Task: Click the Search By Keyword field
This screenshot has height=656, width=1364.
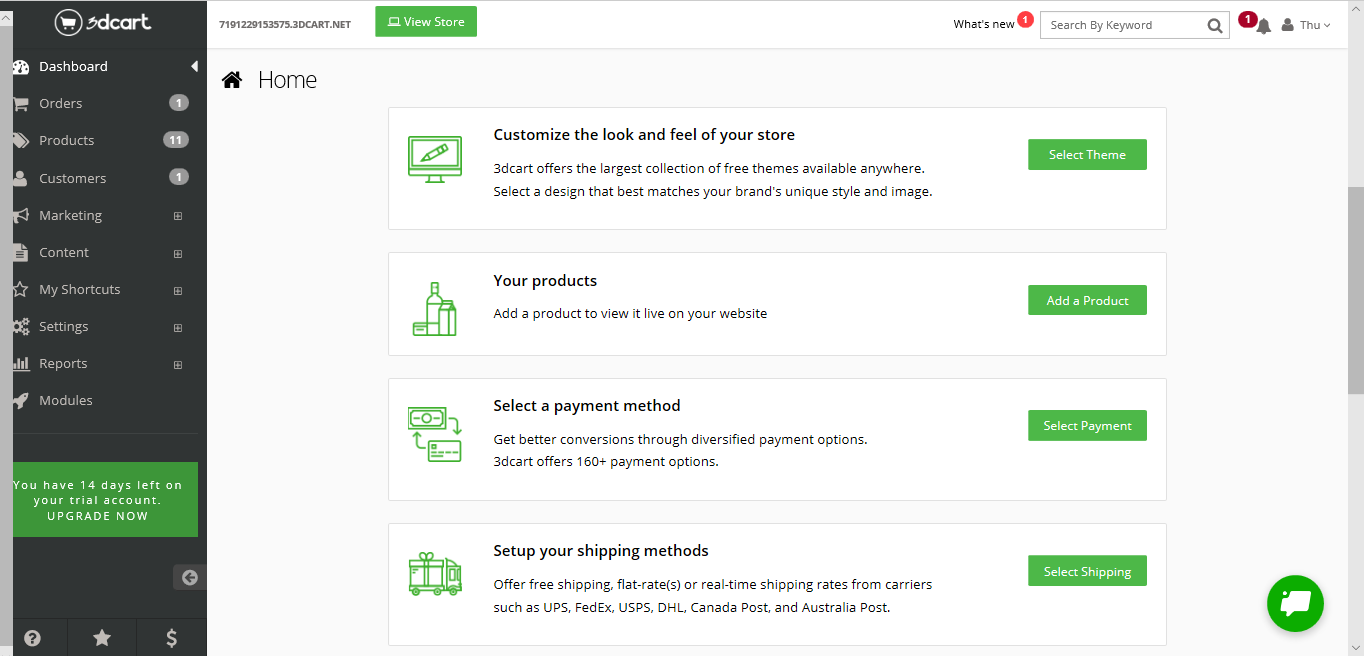Action: coord(1120,25)
